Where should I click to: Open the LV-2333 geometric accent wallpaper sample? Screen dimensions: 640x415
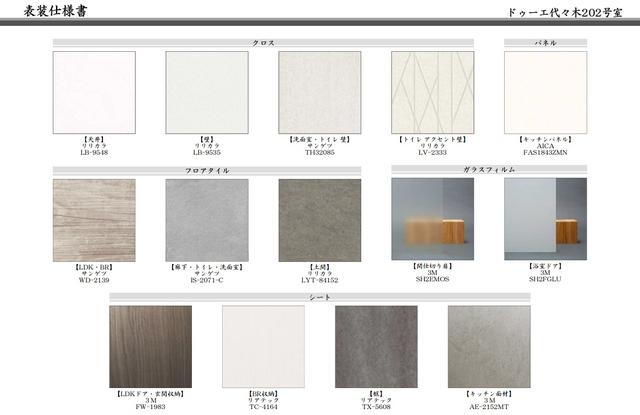point(433,92)
